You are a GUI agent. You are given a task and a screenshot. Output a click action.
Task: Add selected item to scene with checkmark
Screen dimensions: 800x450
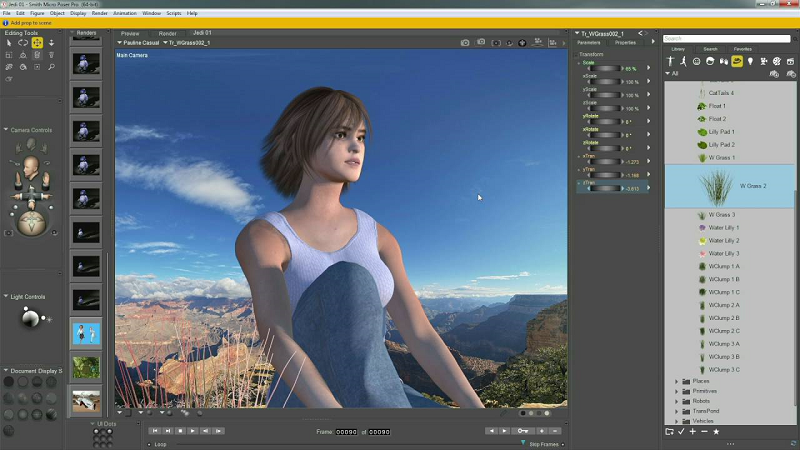[x=681, y=431]
